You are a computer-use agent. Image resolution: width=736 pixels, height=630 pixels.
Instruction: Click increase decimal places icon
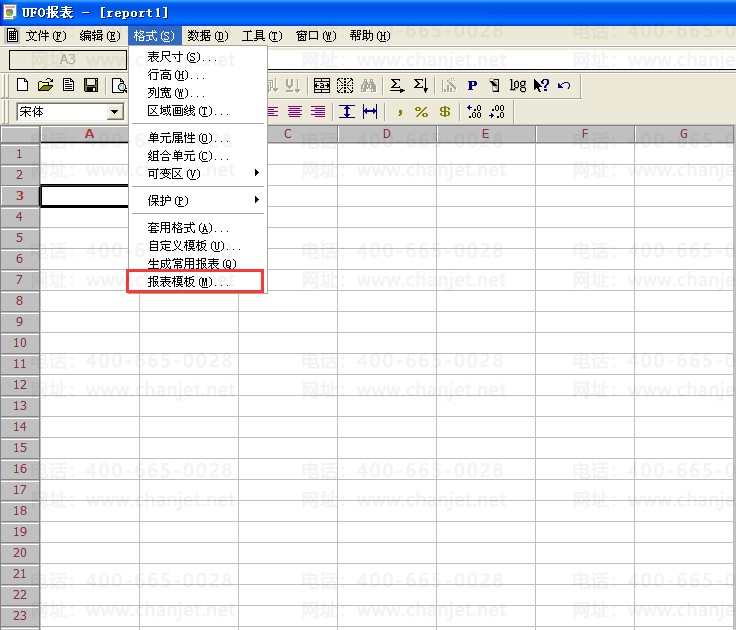tap(474, 112)
